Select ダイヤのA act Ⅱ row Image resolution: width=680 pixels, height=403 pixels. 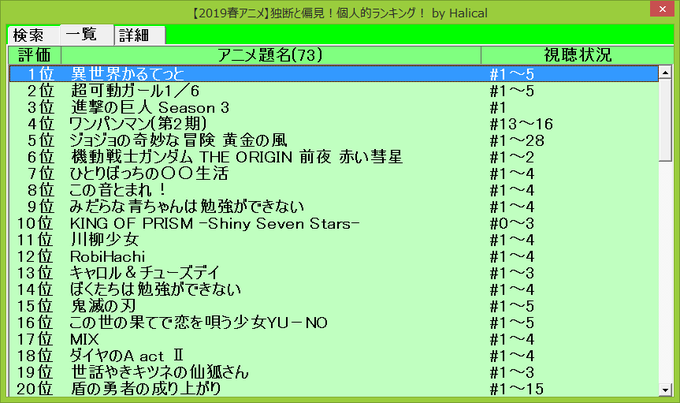(333, 356)
